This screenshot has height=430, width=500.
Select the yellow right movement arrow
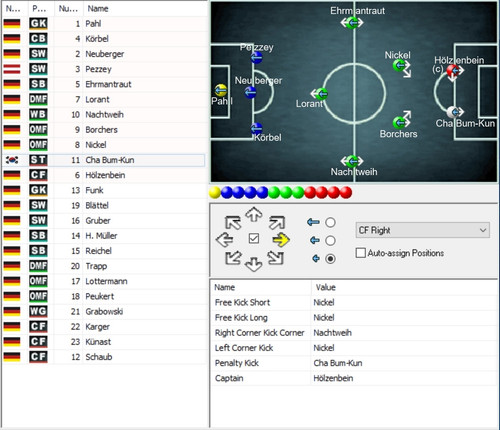[x=281, y=240]
